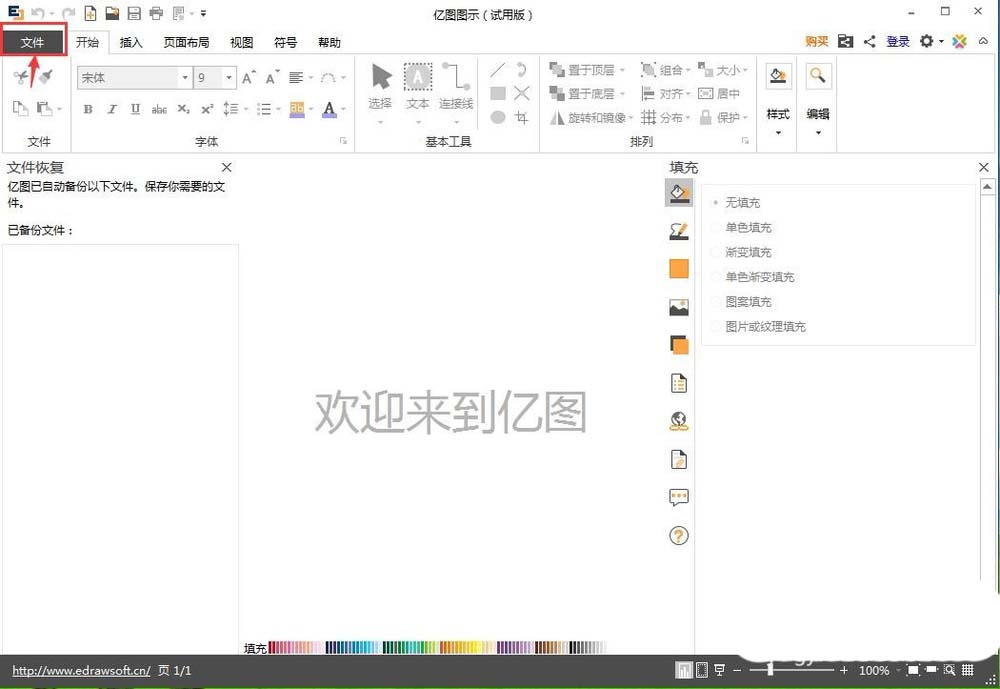Image resolution: width=1000 pixels, height=689 pixels.
Task: Open the edrawsoft.cn link in status bar
Action: click(80, 670)
